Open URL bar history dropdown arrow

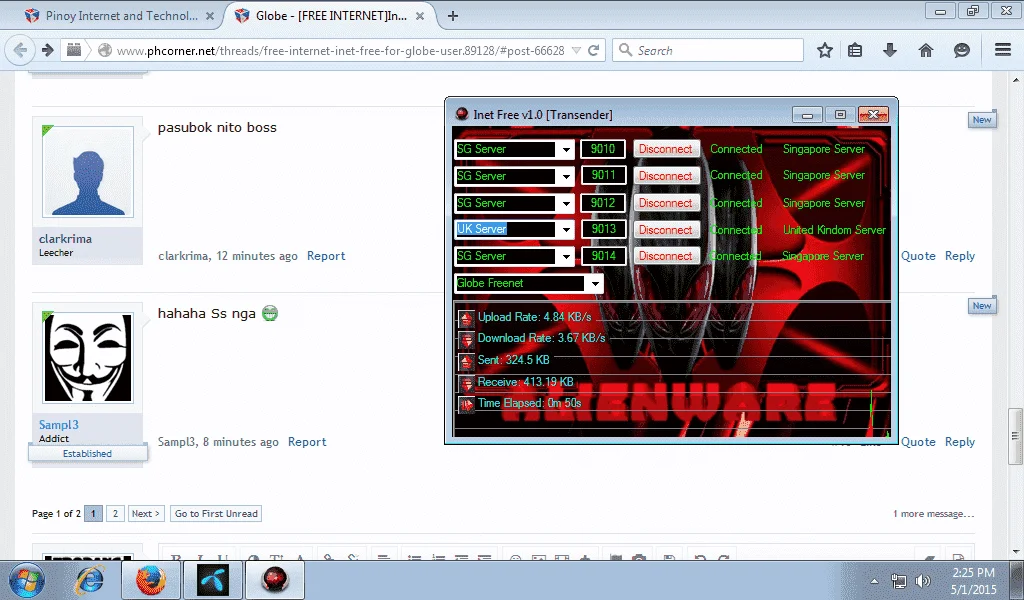tap(576, 50)
